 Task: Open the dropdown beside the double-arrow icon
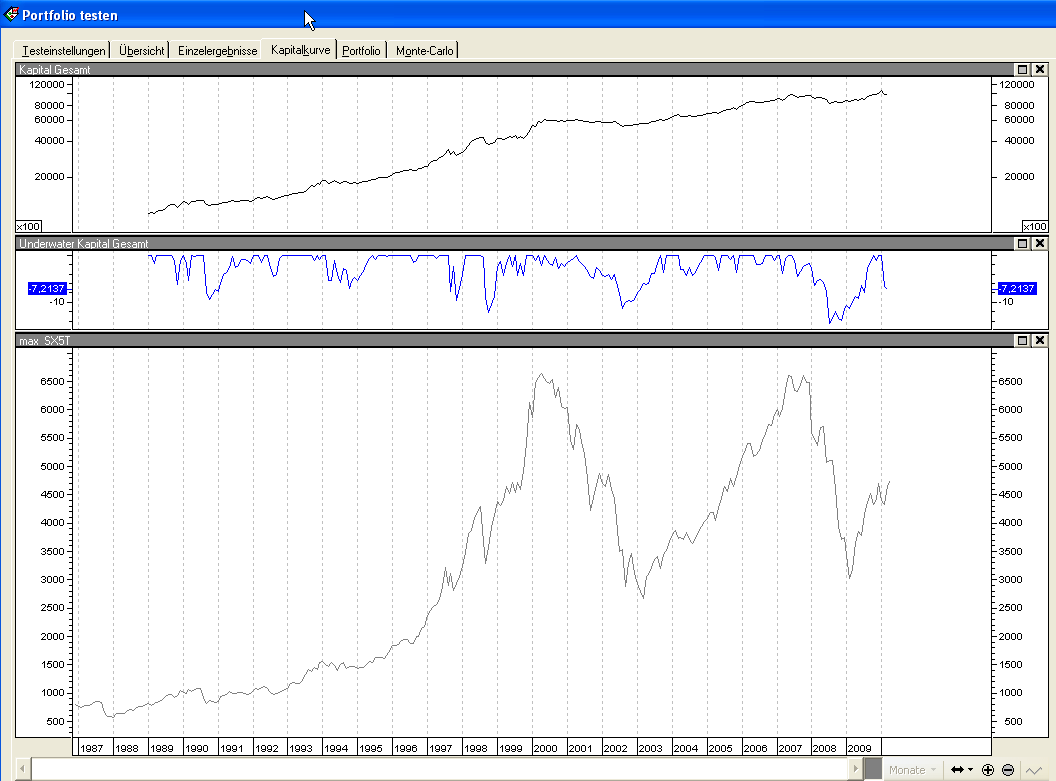(x=970, y=770)
